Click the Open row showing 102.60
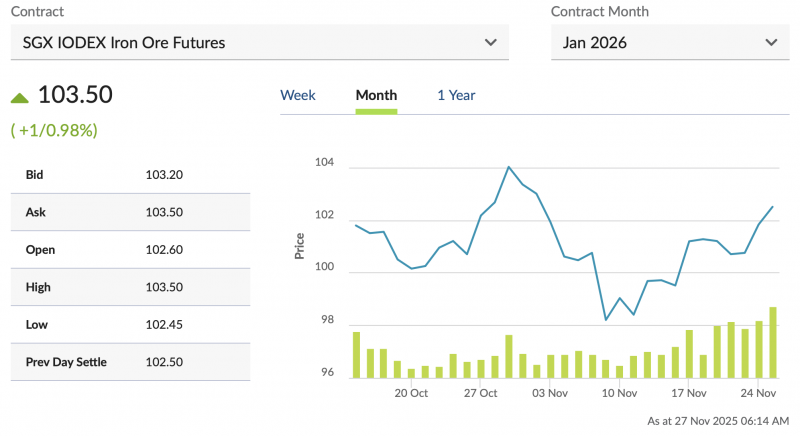This screenshot has height=436, width=800. [x=130, y=249]
